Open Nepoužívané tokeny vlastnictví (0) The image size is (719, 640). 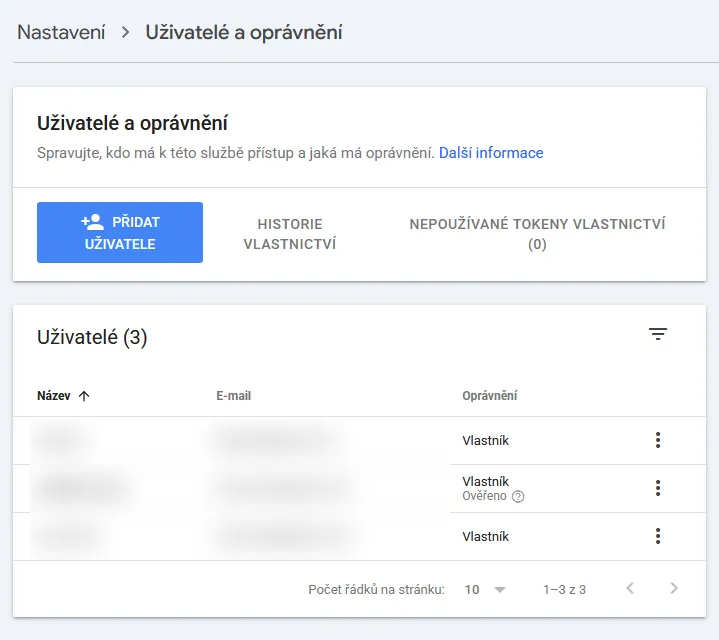coord(537,234)
